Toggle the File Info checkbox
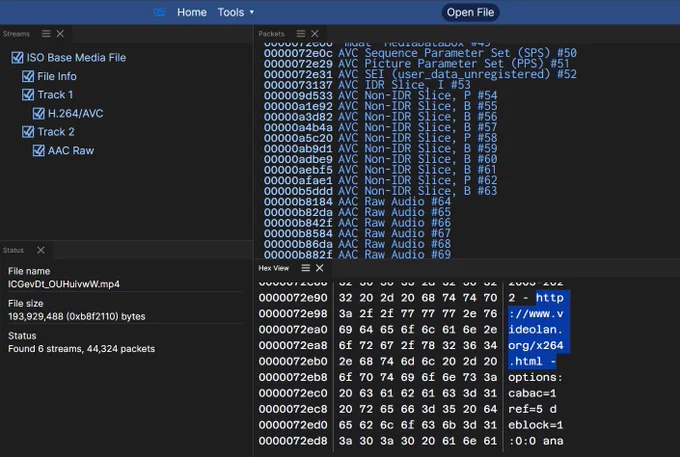This screenshot has width=680, height=457. [x=28, y=76]
